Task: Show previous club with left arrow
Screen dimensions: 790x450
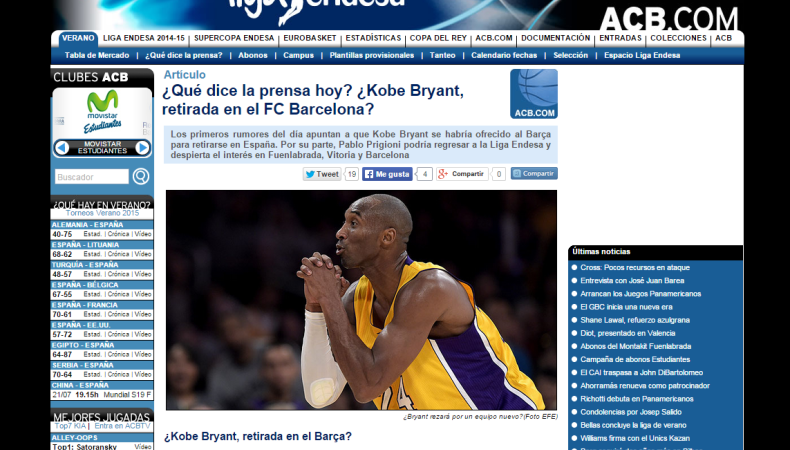Action: click(x=62, y=148)
